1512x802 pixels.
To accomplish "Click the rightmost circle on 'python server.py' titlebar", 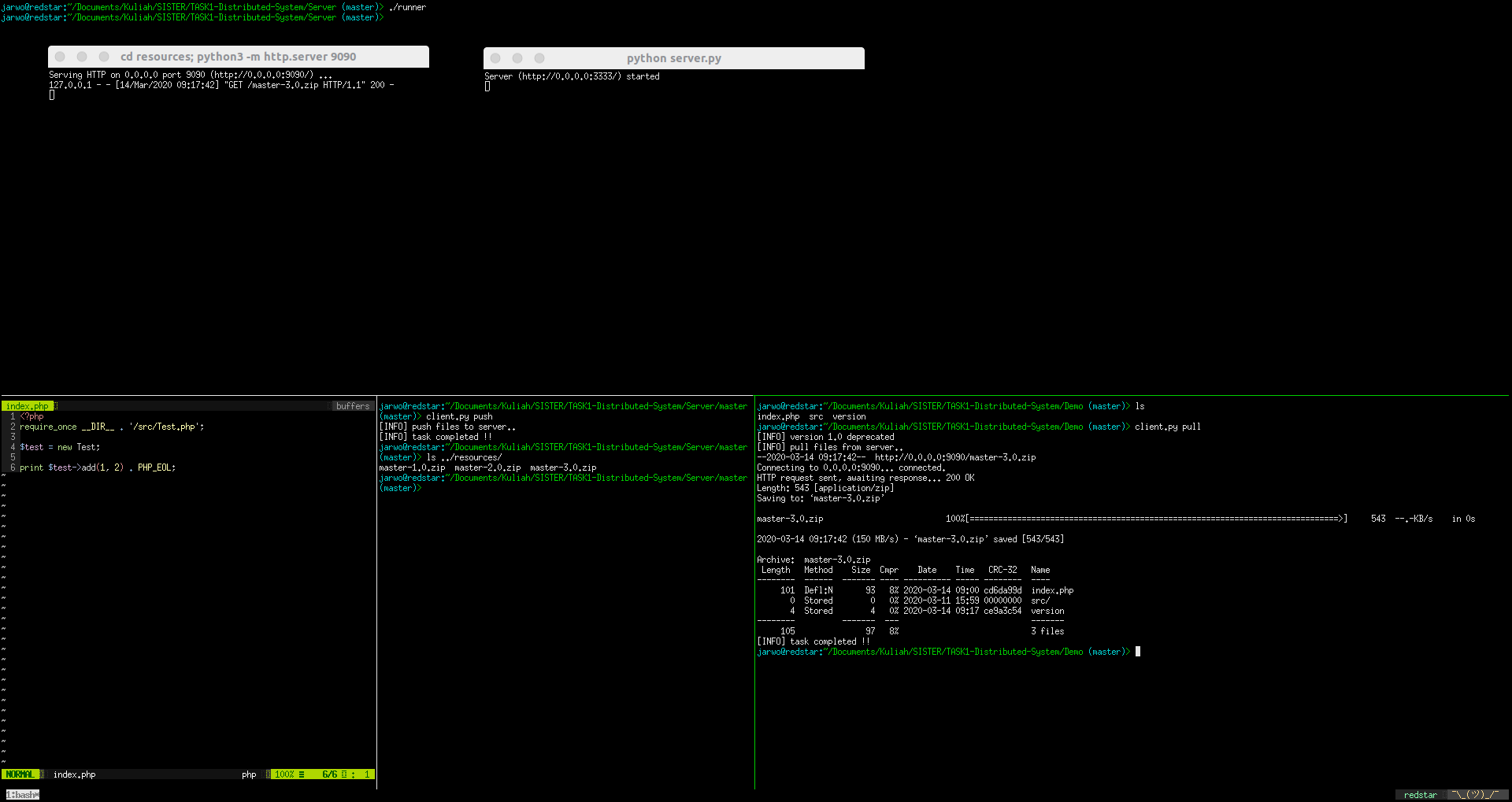I will point(539,57).
